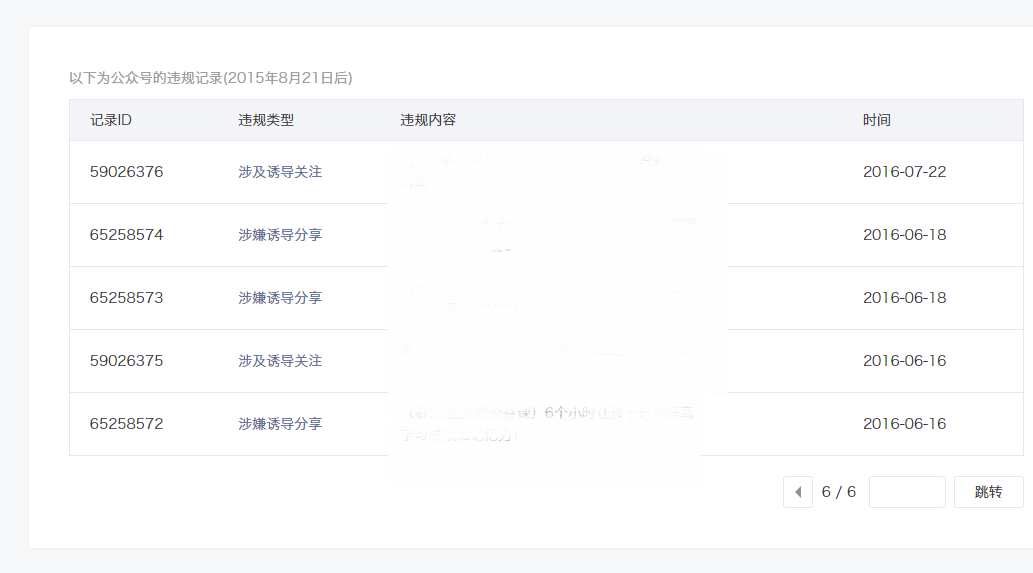Screen dimensions: 1033x573
Task: Click the 记录ID column header
Action: coord(111,120)
